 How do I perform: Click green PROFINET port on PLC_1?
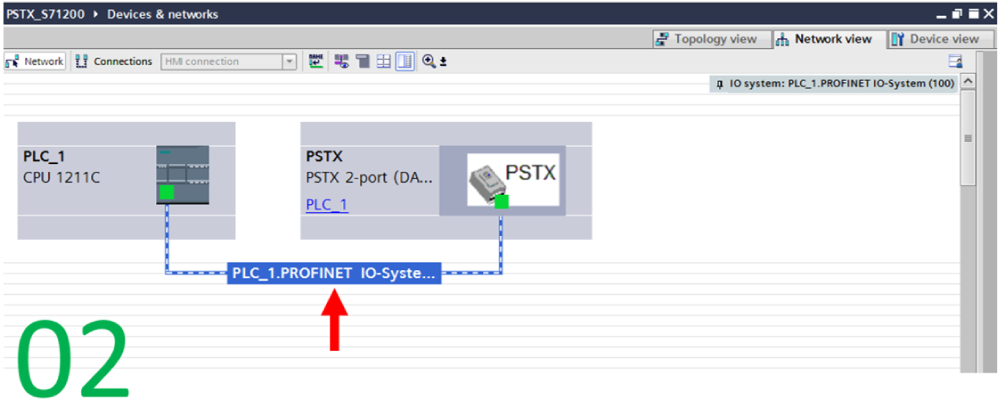[167, 192]
